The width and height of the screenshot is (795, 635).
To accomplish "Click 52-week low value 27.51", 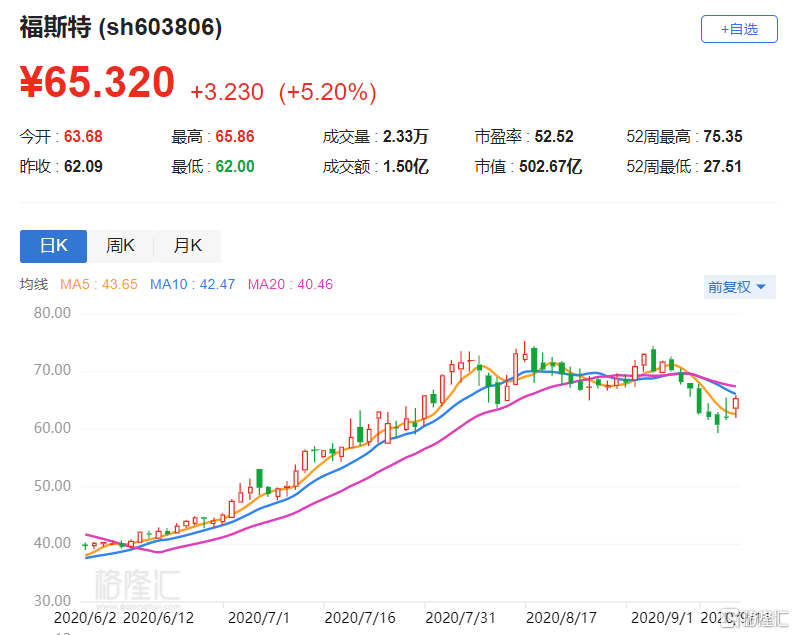I will point(722,166).
